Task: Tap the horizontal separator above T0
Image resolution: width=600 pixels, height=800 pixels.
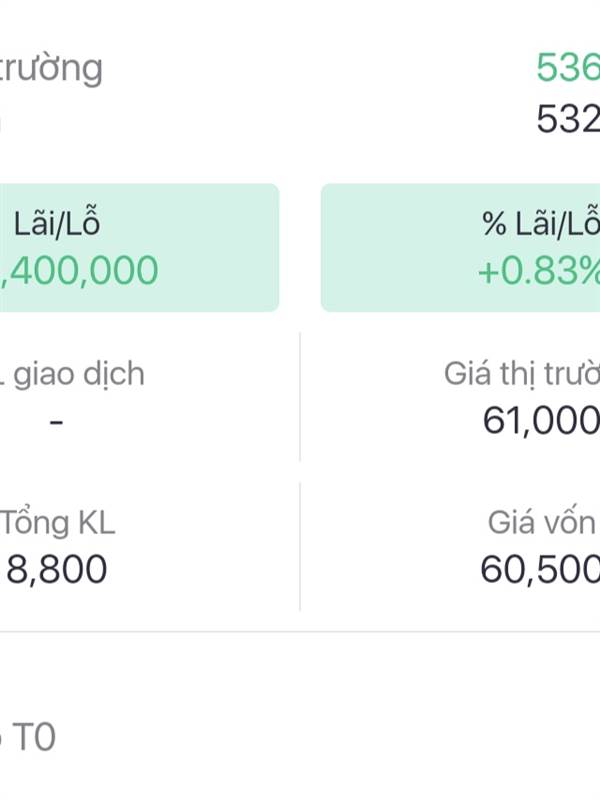Action: coord(300,632)
